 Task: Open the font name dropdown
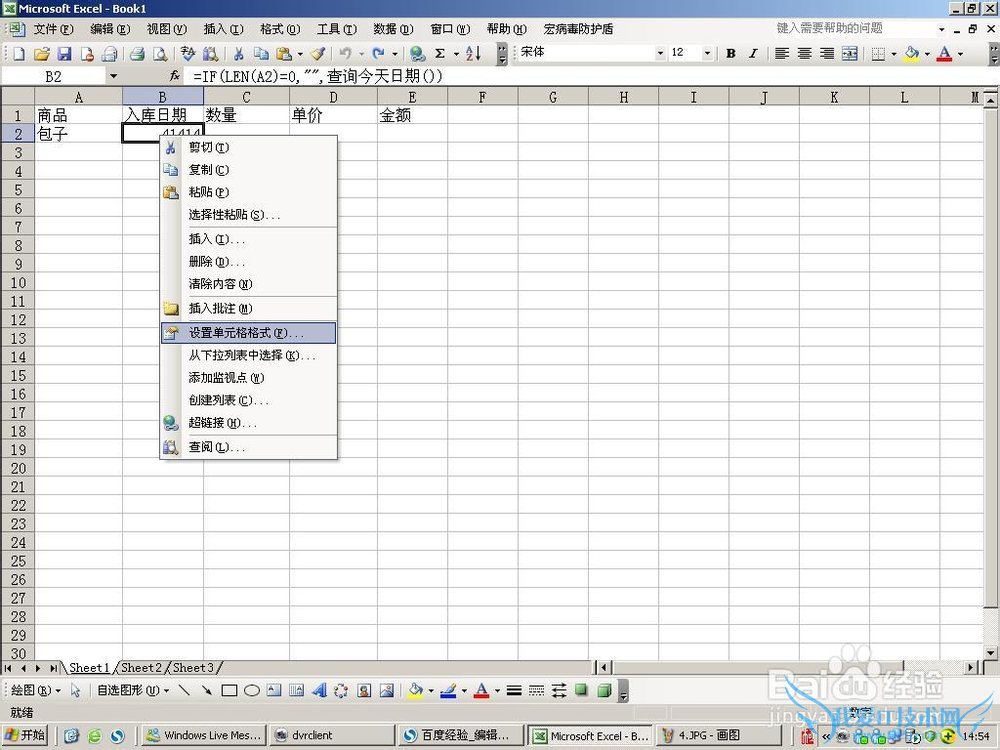pos(660,54)
